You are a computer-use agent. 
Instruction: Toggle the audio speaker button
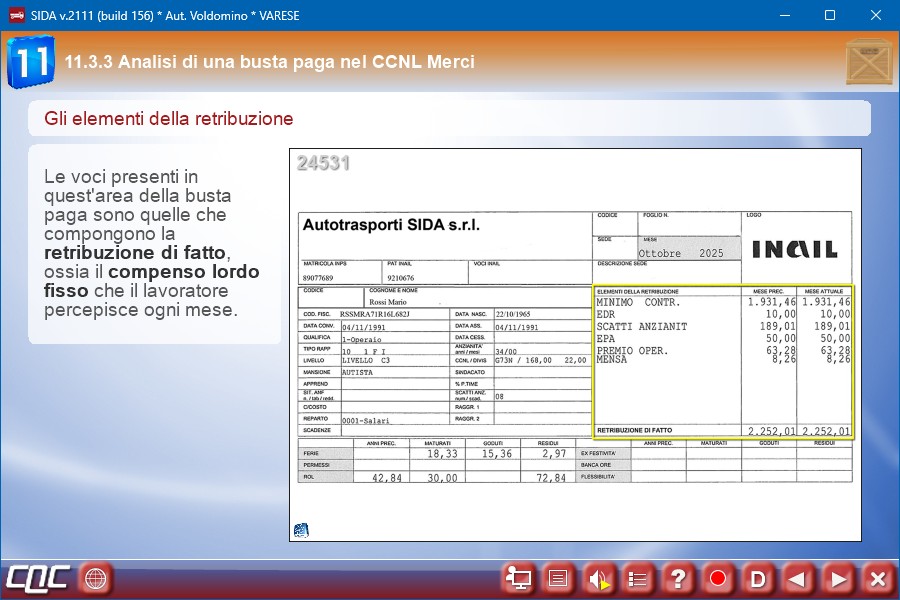[x=598, y=578]
